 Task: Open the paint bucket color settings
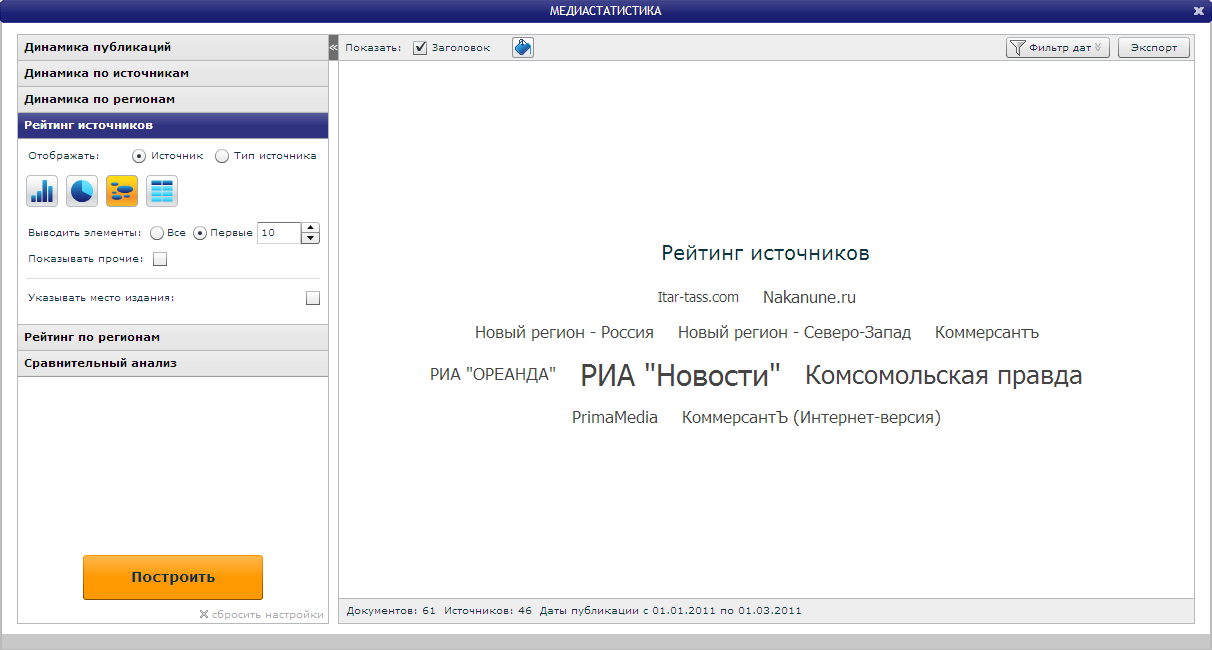tap(523, 47)
